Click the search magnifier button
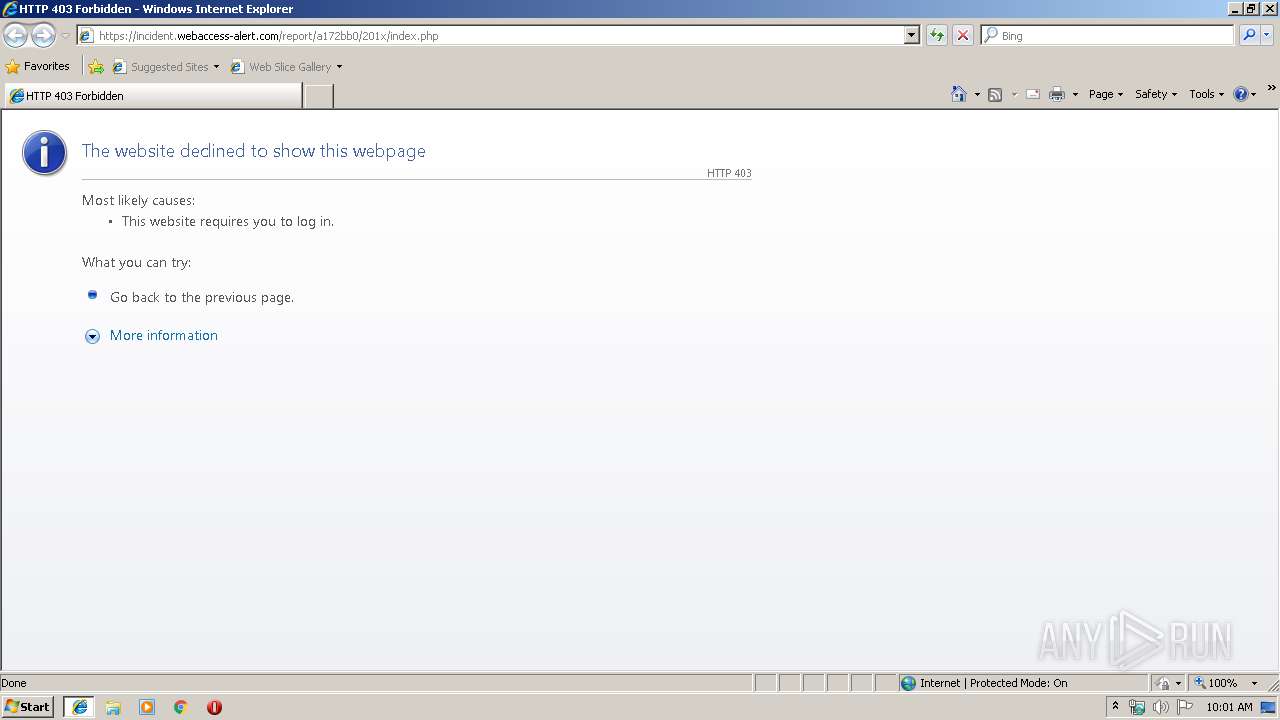Screen dimensions: 1280x720 [x=1248, y=36]
